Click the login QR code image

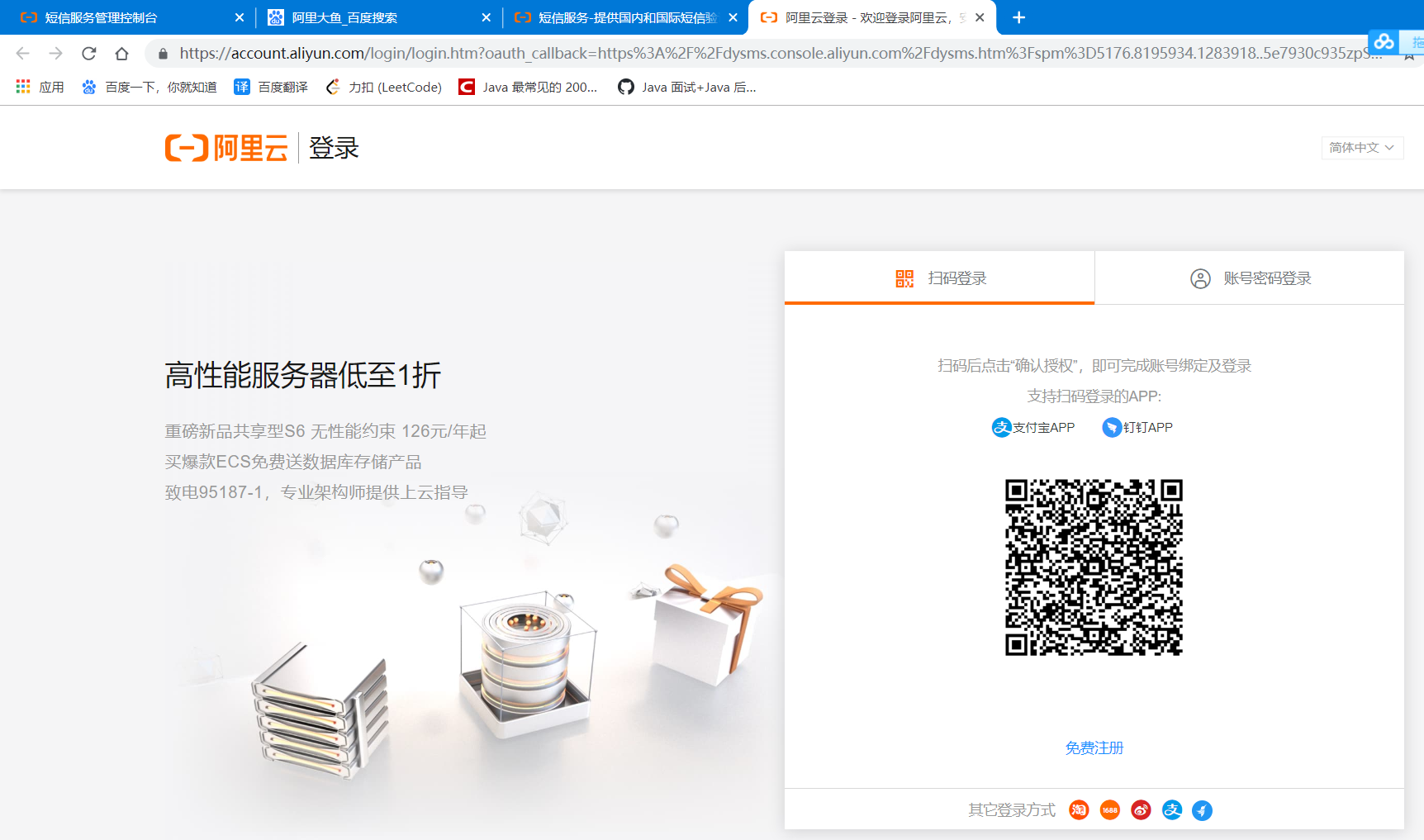coord(1094,567)
